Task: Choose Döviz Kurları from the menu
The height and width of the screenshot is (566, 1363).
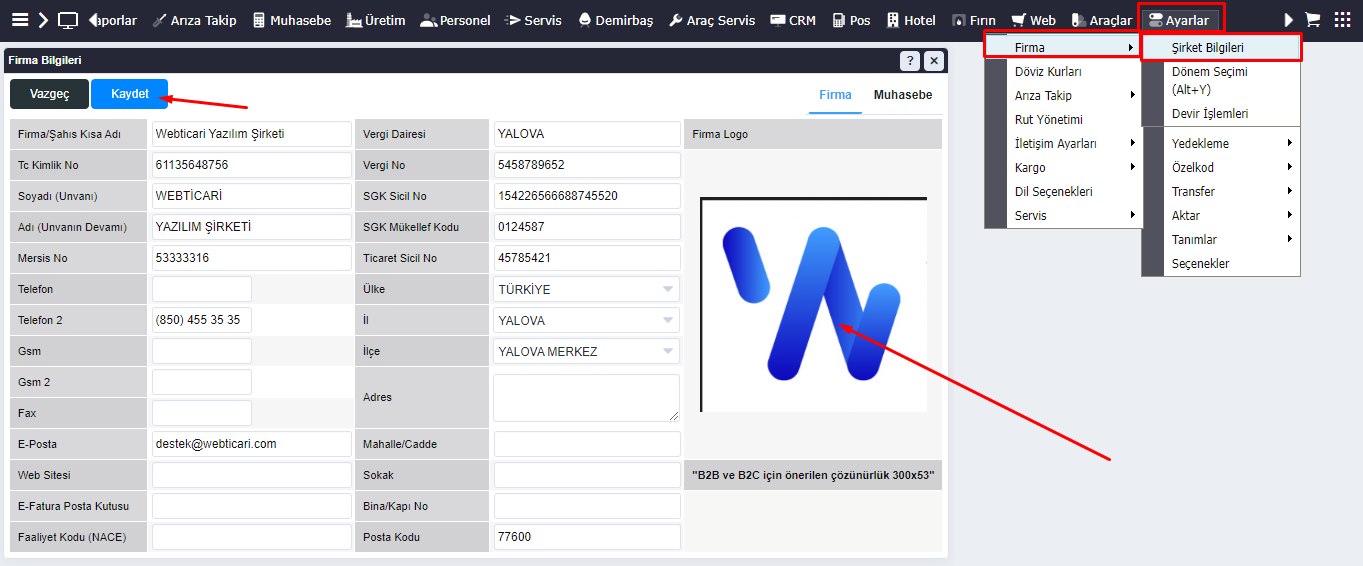Action: (1048, 72)
